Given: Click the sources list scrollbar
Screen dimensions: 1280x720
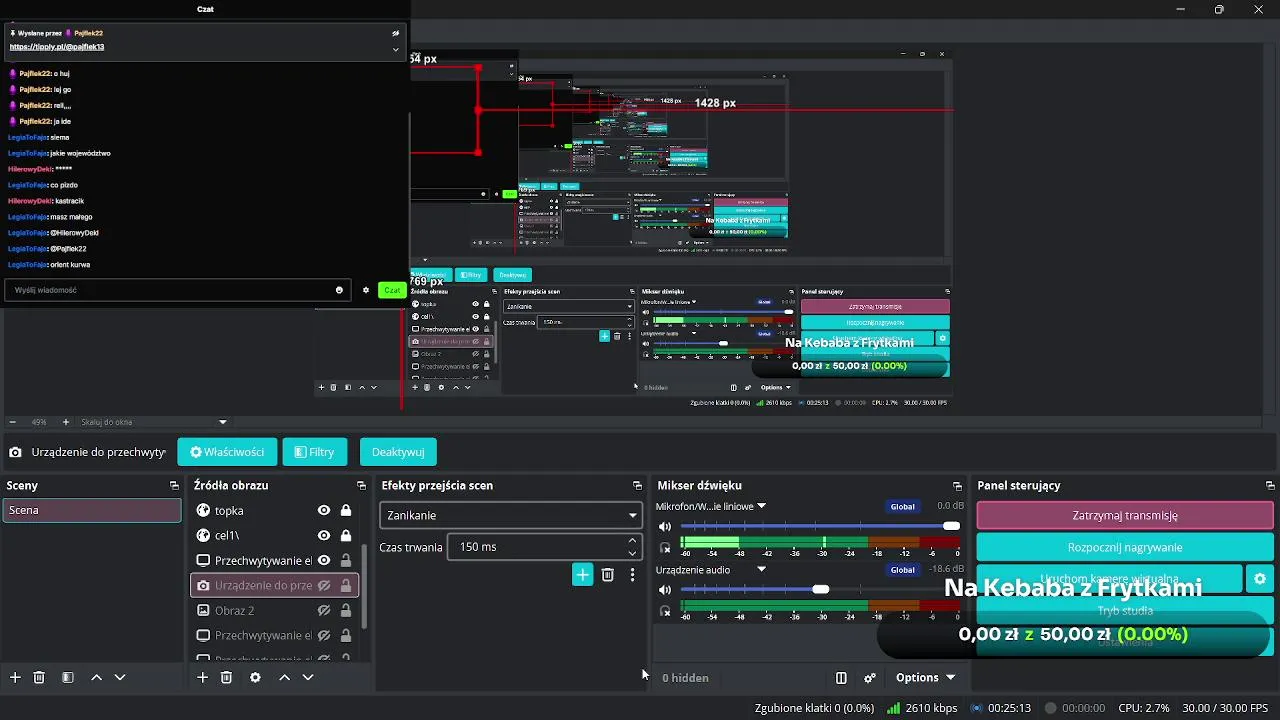Looking at the screenshot, I should 363,585.
